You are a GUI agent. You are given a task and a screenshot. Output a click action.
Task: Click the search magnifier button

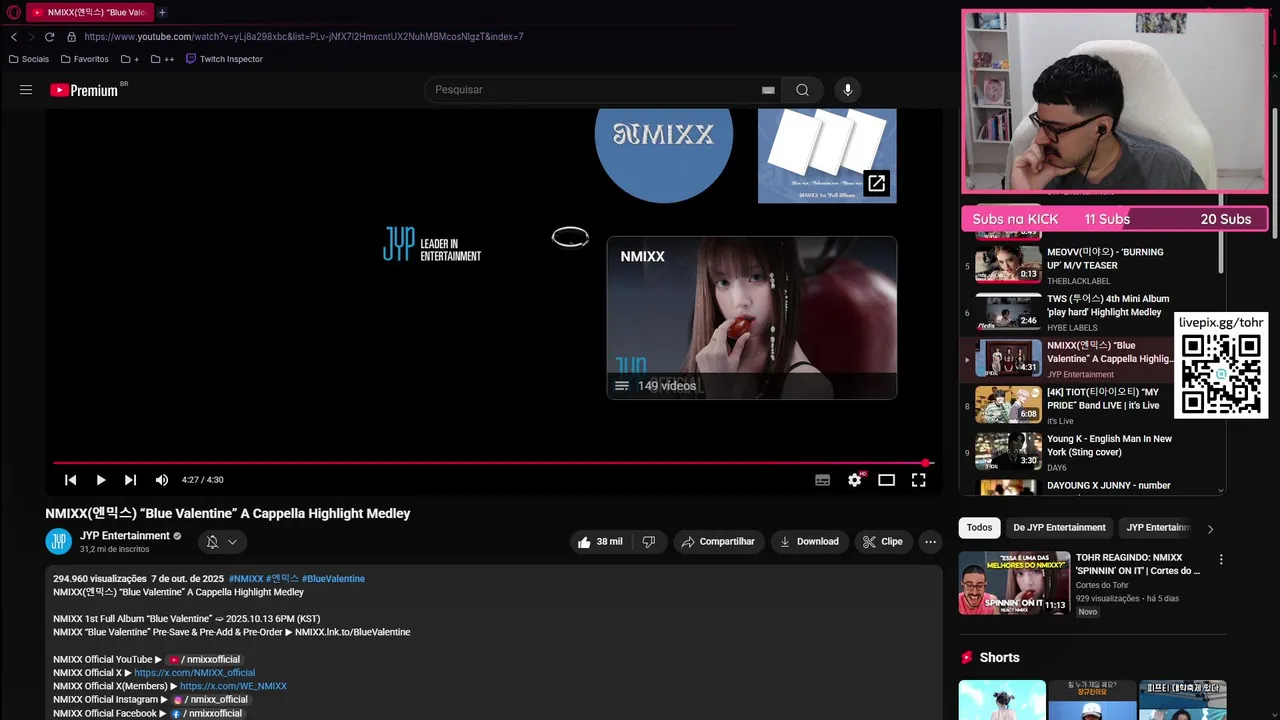pos(802,90)
